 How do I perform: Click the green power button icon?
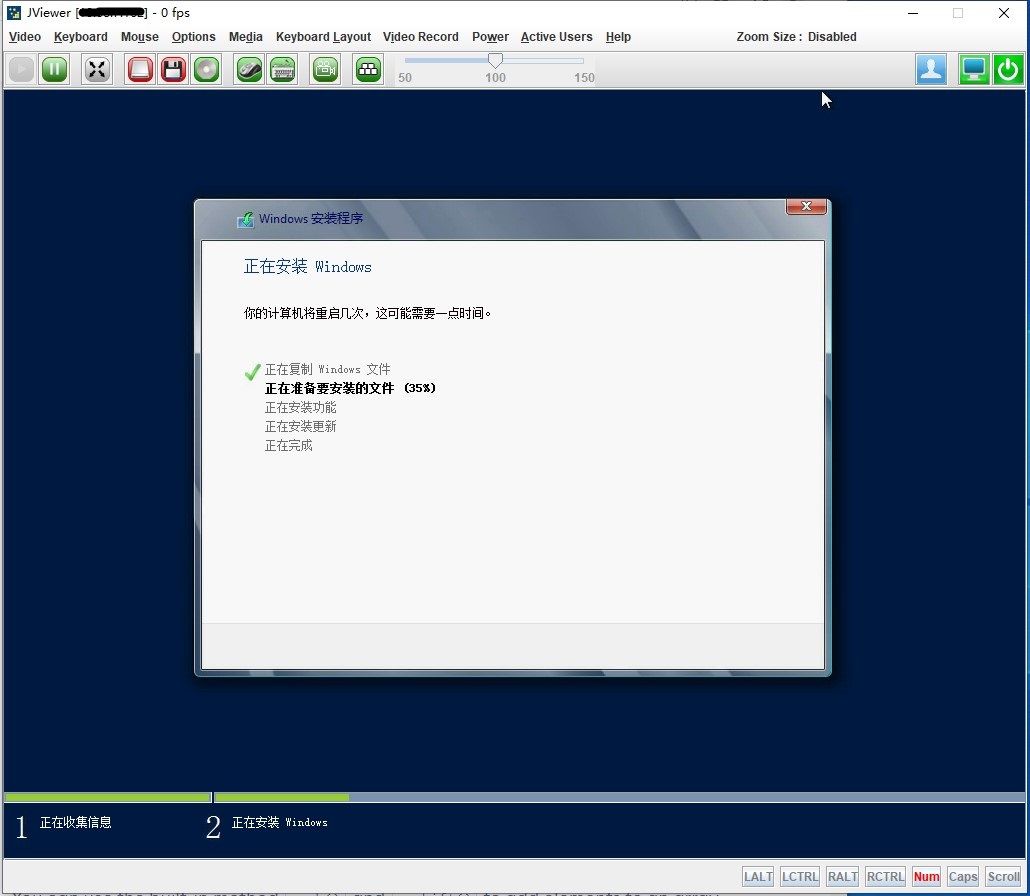[x=1008, y=70]
